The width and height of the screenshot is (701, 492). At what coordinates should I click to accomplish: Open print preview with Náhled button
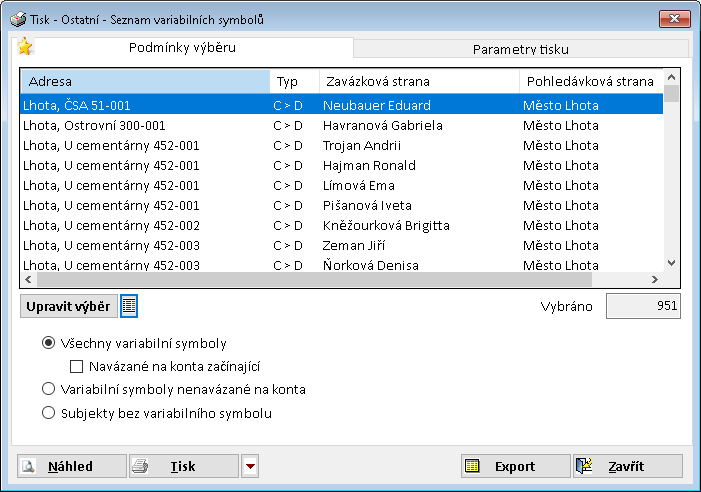[72, 466]
